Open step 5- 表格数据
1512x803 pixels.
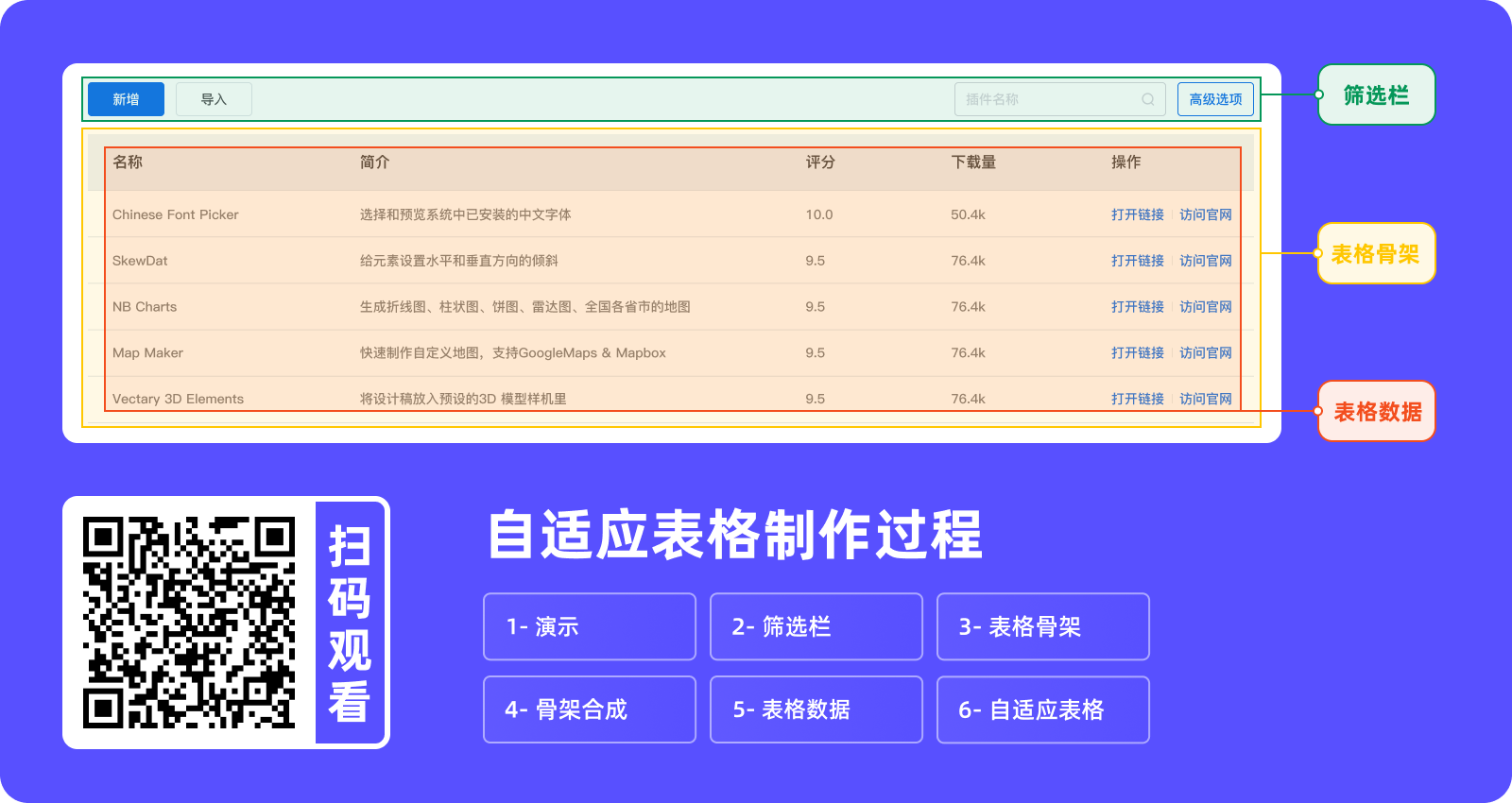tap(816, 709)
